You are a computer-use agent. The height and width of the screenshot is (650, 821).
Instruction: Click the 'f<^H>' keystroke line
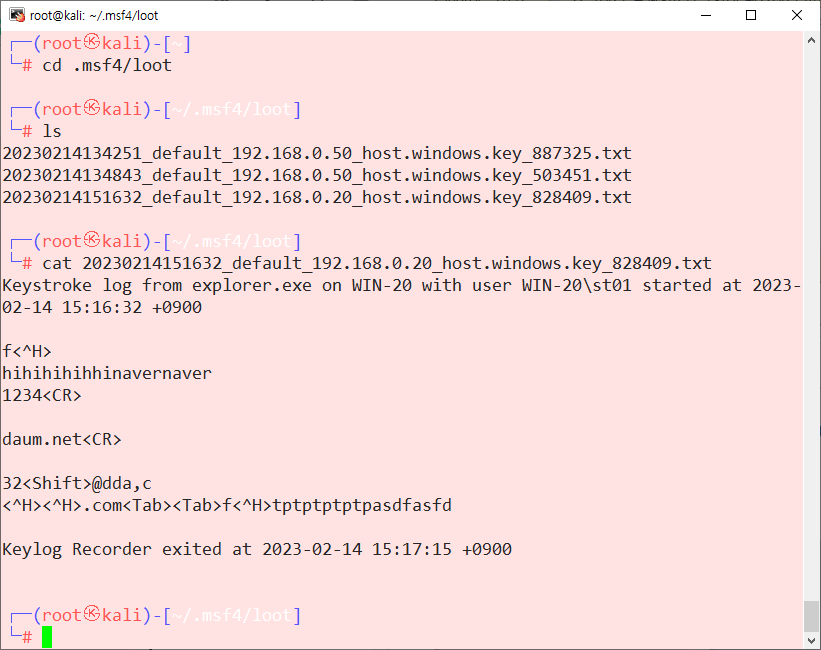[27, 351]
